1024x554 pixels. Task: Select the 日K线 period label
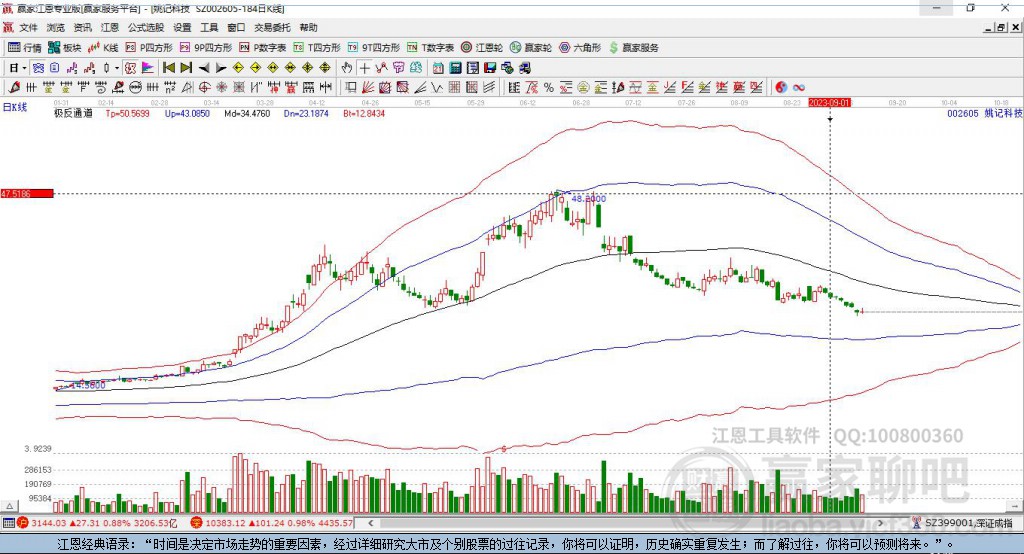tap(14, 107)
